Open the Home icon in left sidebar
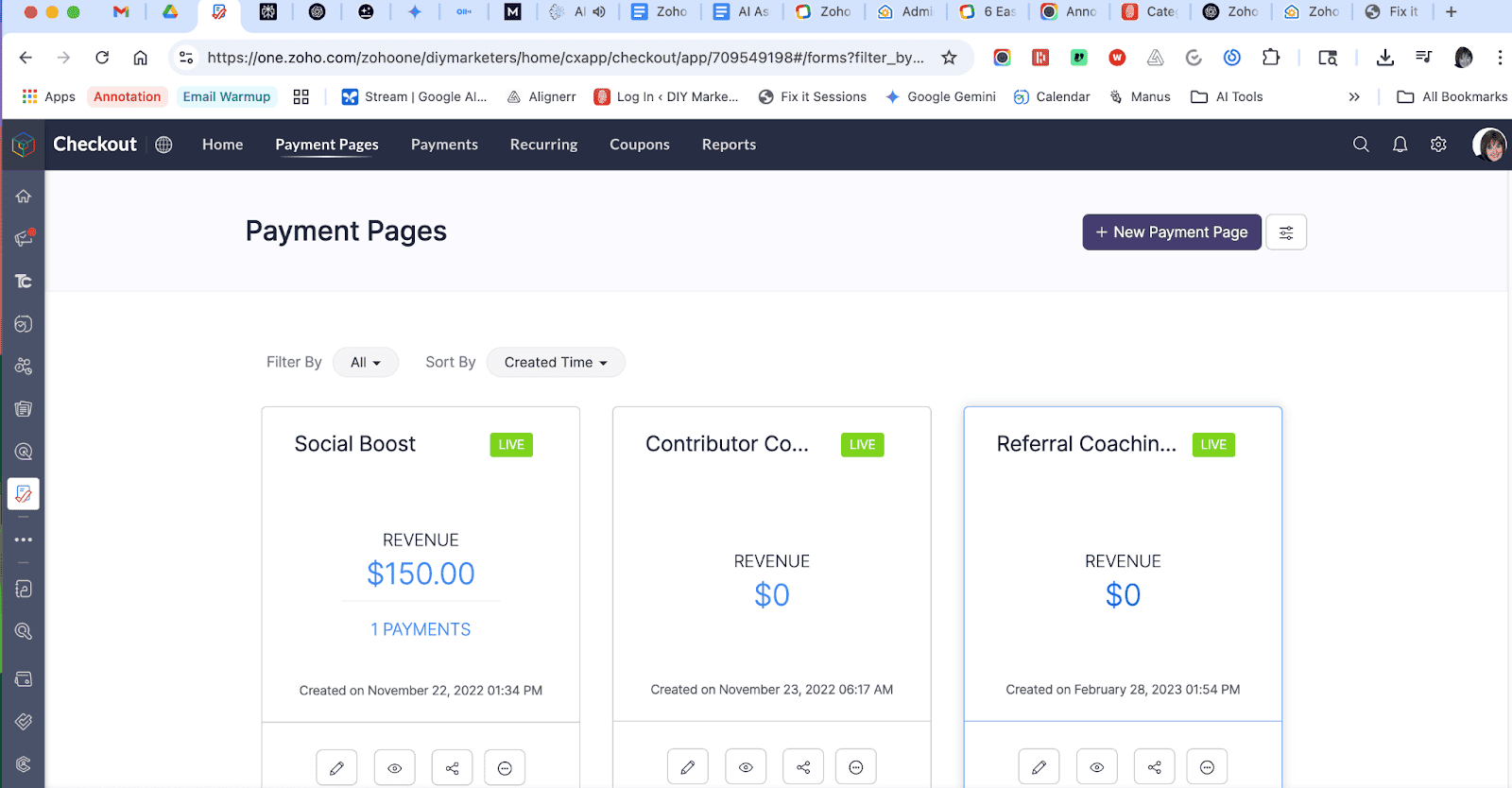Image resolution: width=1512 pixels, height=788 pixels. pos(24,197)
